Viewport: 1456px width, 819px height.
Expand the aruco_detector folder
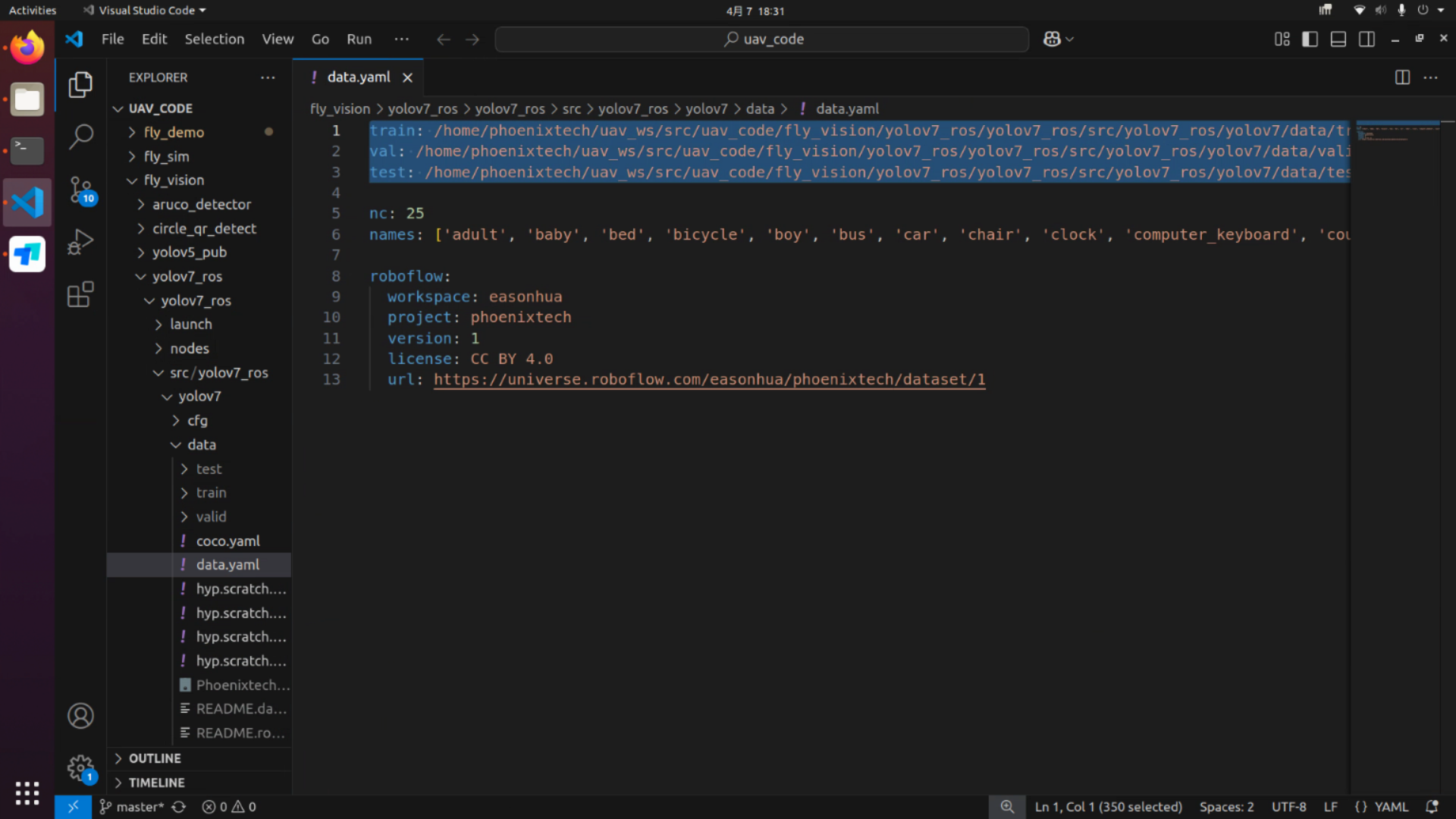(199, 205)
